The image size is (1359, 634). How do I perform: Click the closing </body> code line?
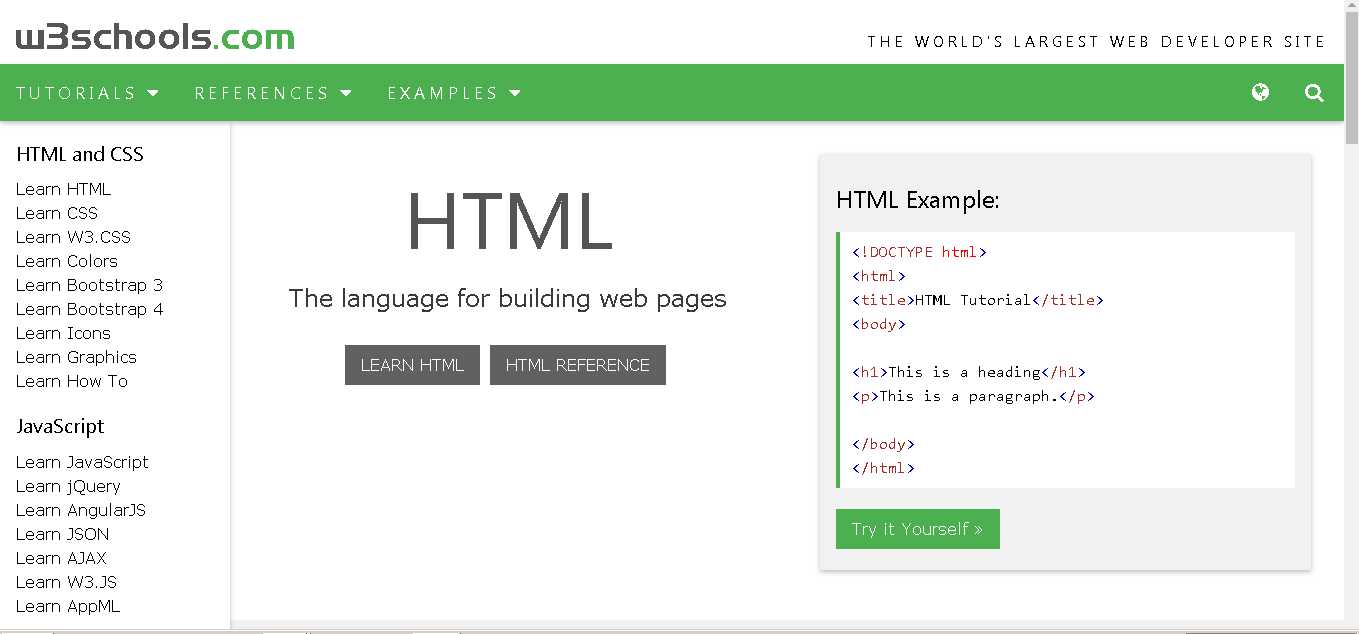click(883, 444)
